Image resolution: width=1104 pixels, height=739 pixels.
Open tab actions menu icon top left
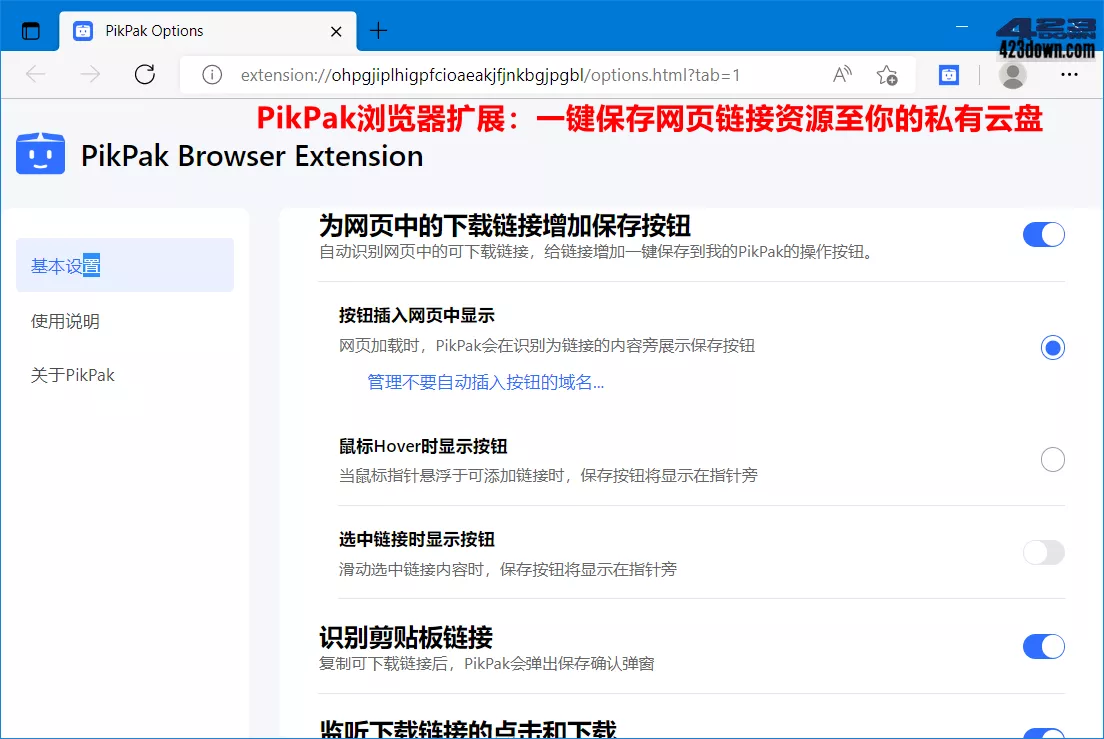(x=29, y=29)
